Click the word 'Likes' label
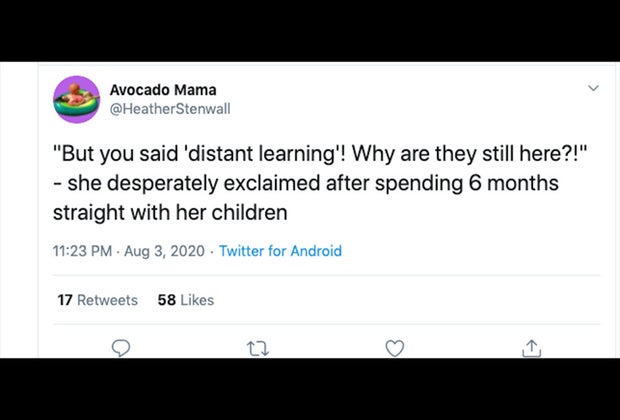 point(197,300)
